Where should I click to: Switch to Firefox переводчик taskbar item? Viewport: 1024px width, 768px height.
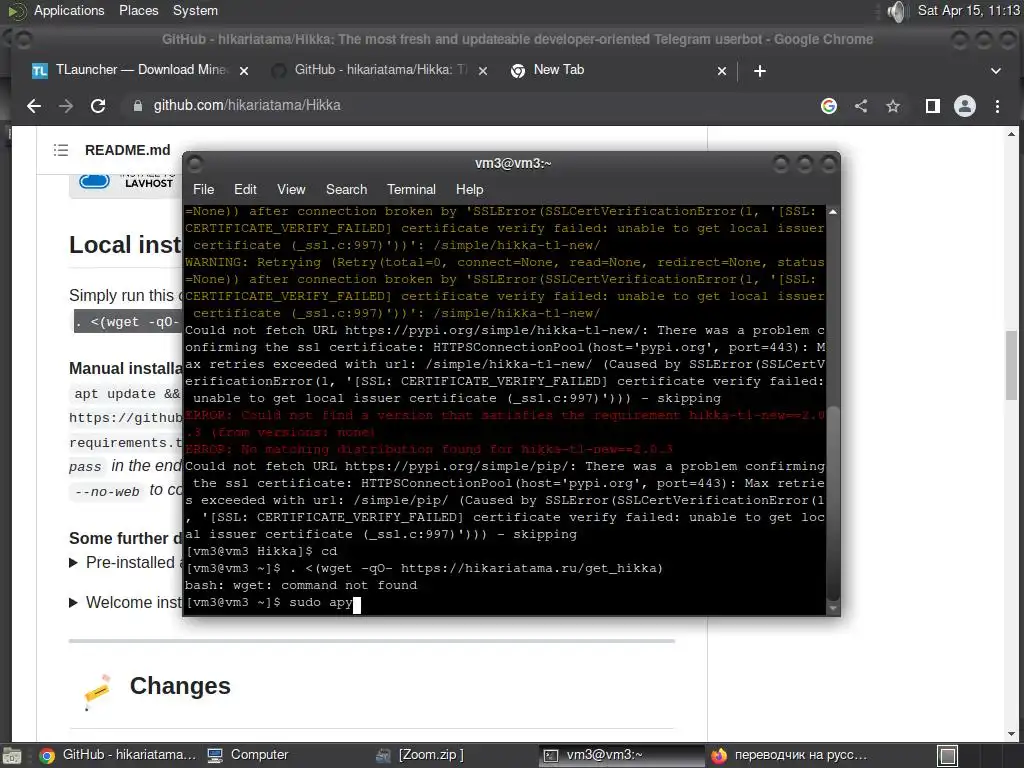(x=790, y=755)
